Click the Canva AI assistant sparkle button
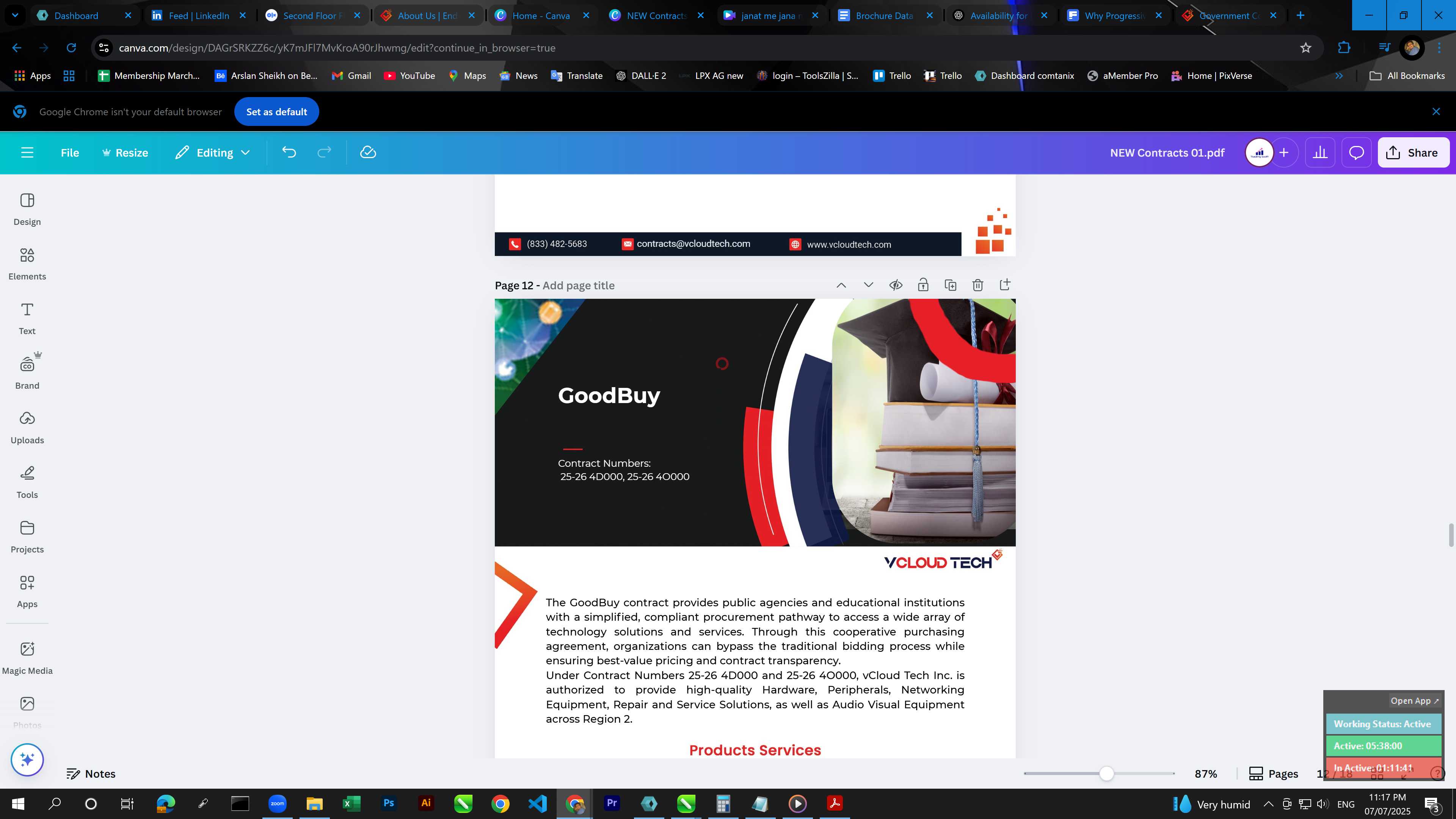Image resolution: width=1456 pixels, height=819 pixels. point(27,759)
